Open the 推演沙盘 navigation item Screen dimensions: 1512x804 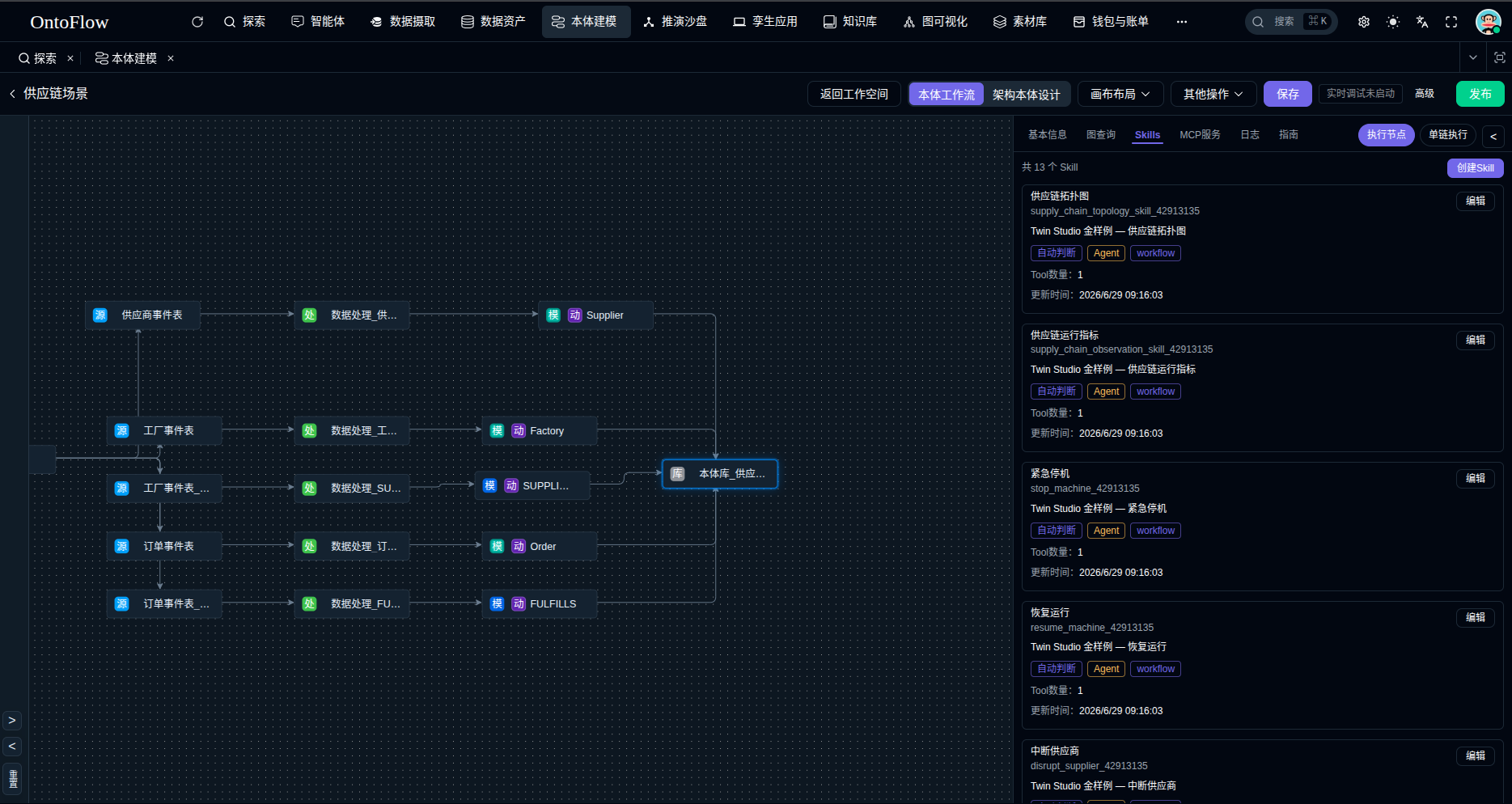click(675, 22)
